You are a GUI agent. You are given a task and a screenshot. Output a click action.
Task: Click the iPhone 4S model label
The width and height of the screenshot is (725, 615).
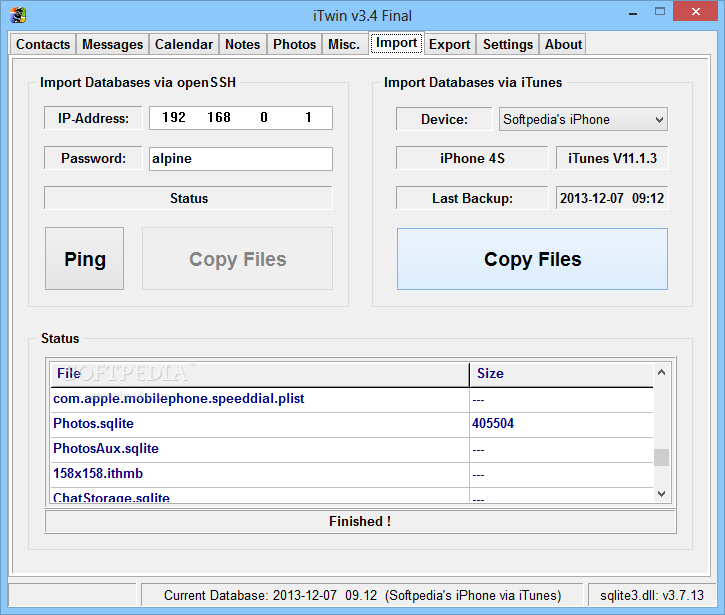point(472,159)
